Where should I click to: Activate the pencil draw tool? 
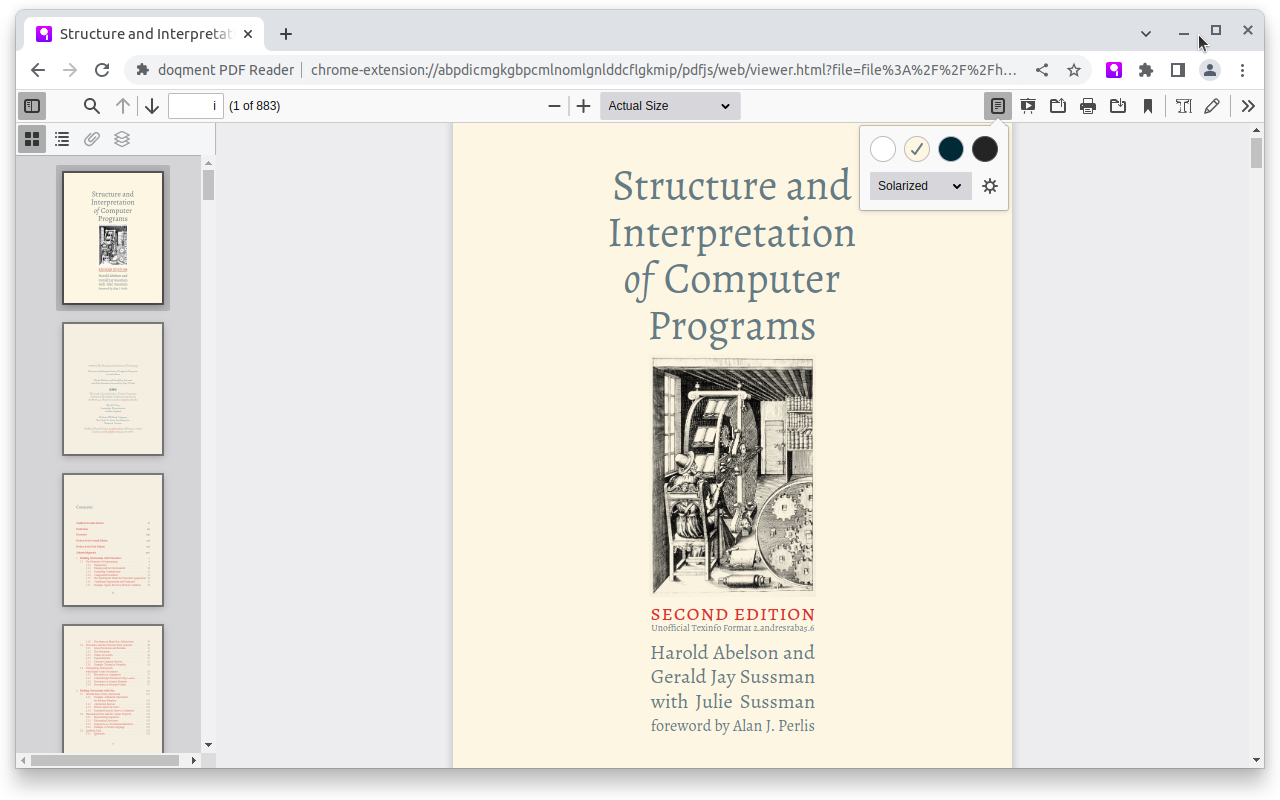1212,106
